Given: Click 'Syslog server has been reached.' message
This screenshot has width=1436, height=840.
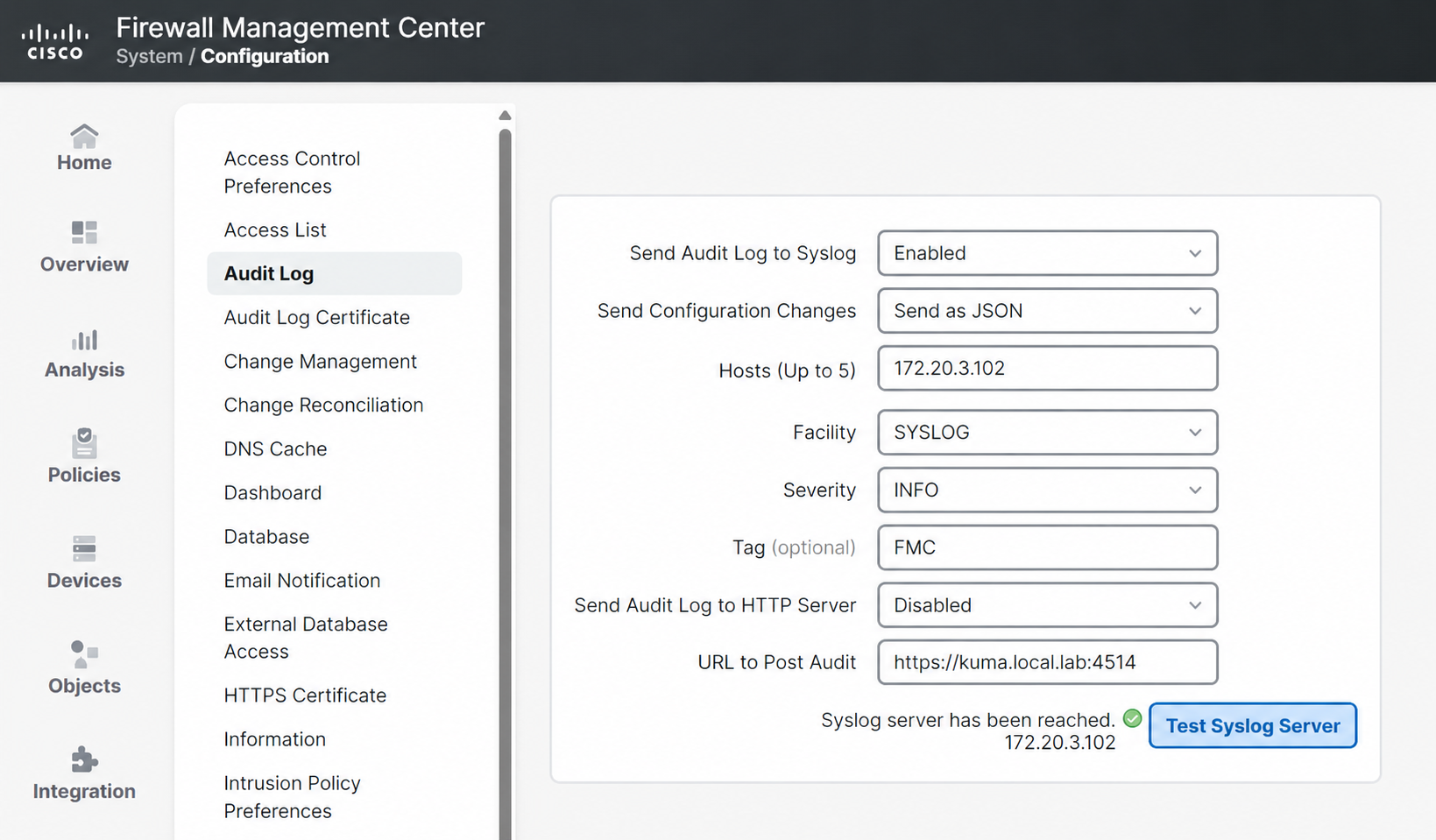Looking at the screenshot, I should 968,720.
